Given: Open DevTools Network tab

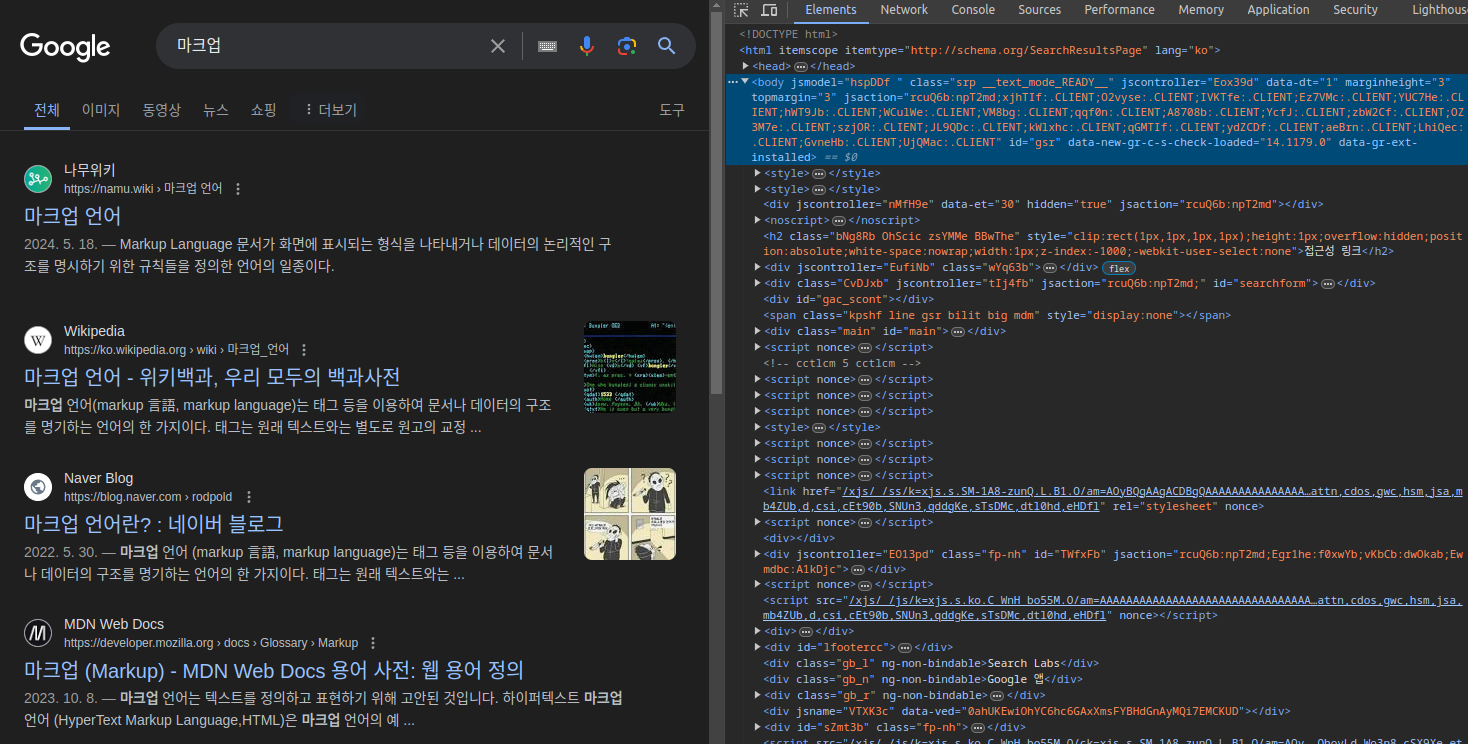Looking at the screenshot, I should [904, 10].
